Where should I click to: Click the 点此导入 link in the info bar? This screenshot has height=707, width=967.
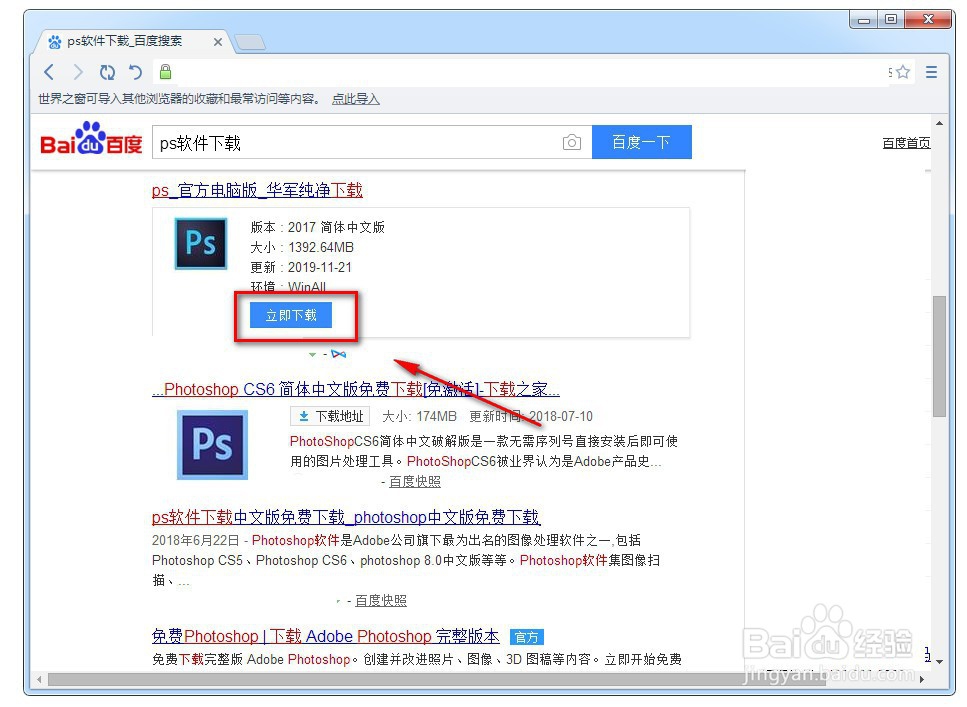click(x=356, y=99)
